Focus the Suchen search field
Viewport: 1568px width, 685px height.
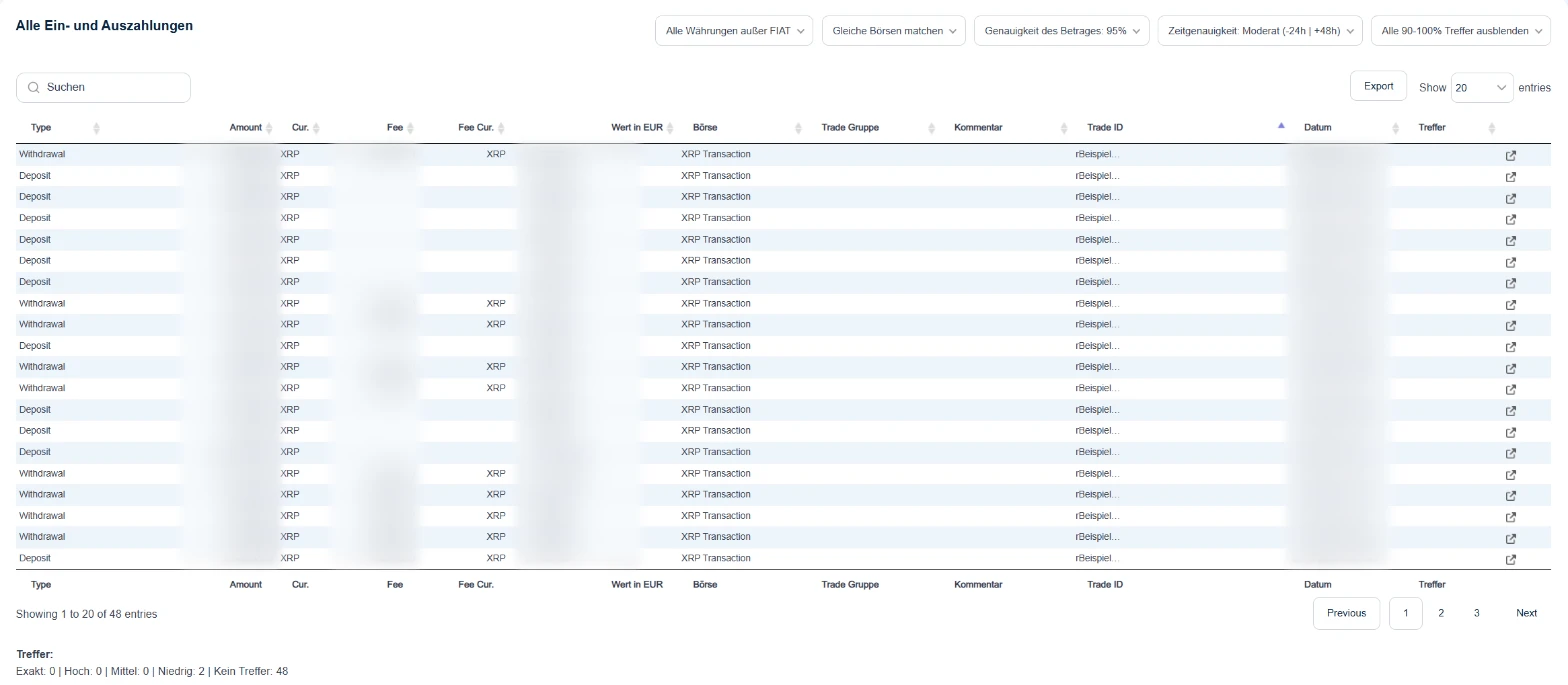pos(103,88)
